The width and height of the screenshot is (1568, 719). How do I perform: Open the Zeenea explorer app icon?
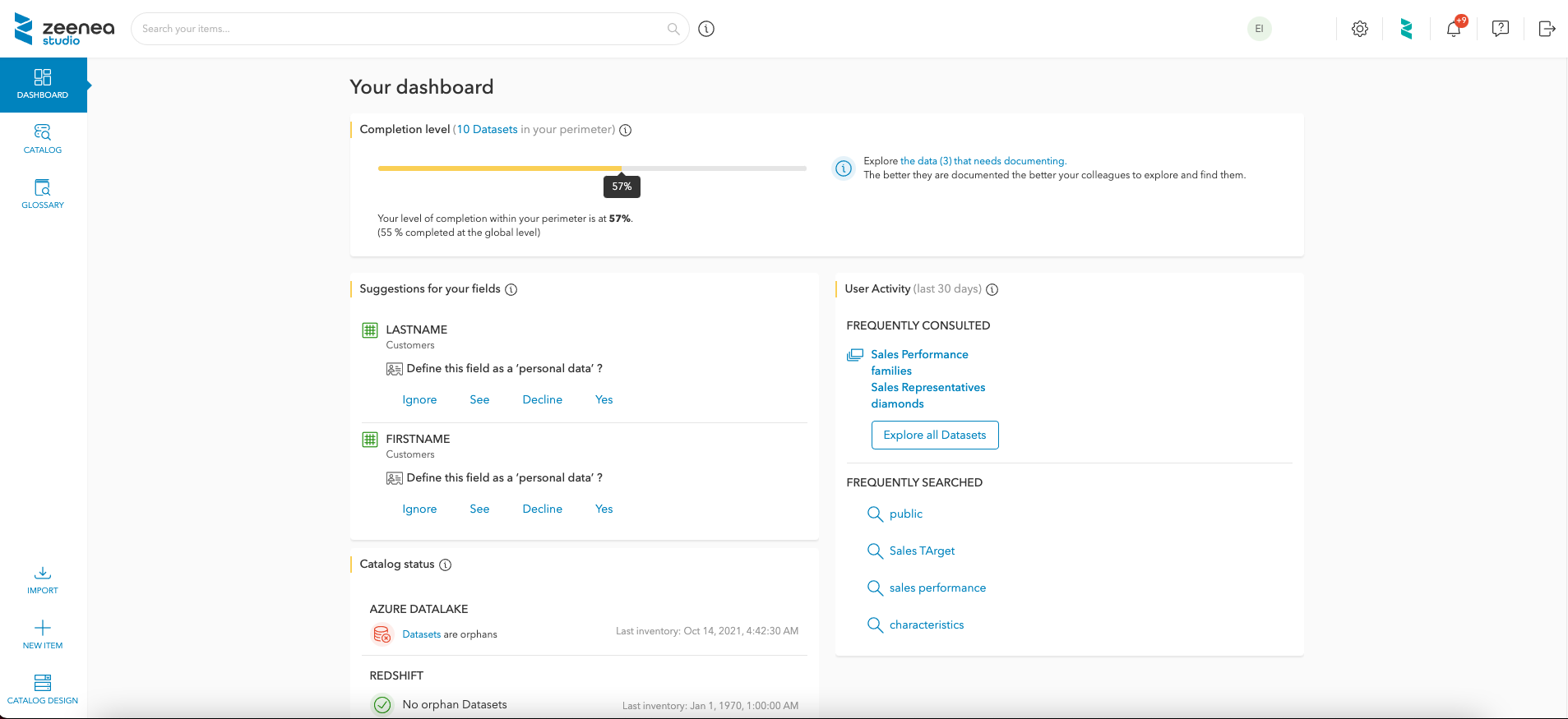coord(1406,29)
